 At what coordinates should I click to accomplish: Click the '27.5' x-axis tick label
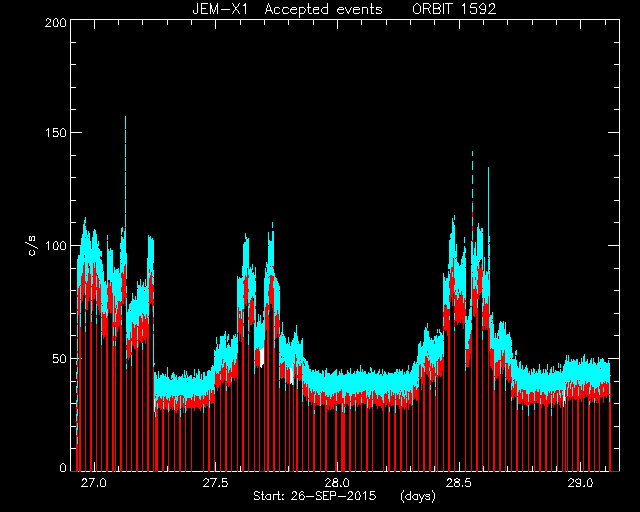click(216, 483)
